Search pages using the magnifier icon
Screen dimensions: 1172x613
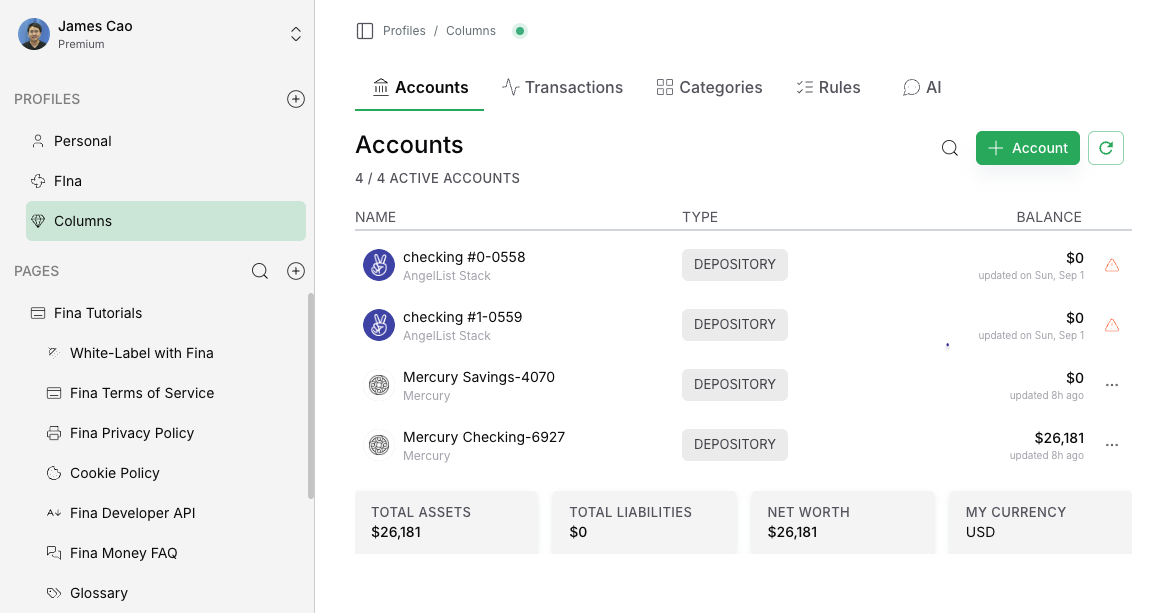260,271
